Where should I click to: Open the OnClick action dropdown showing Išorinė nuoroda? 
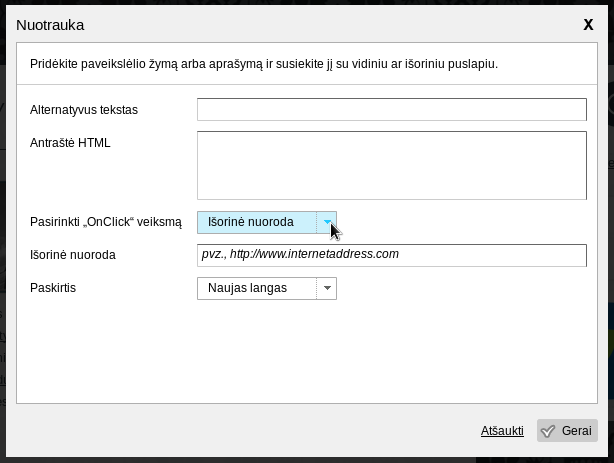257,222
